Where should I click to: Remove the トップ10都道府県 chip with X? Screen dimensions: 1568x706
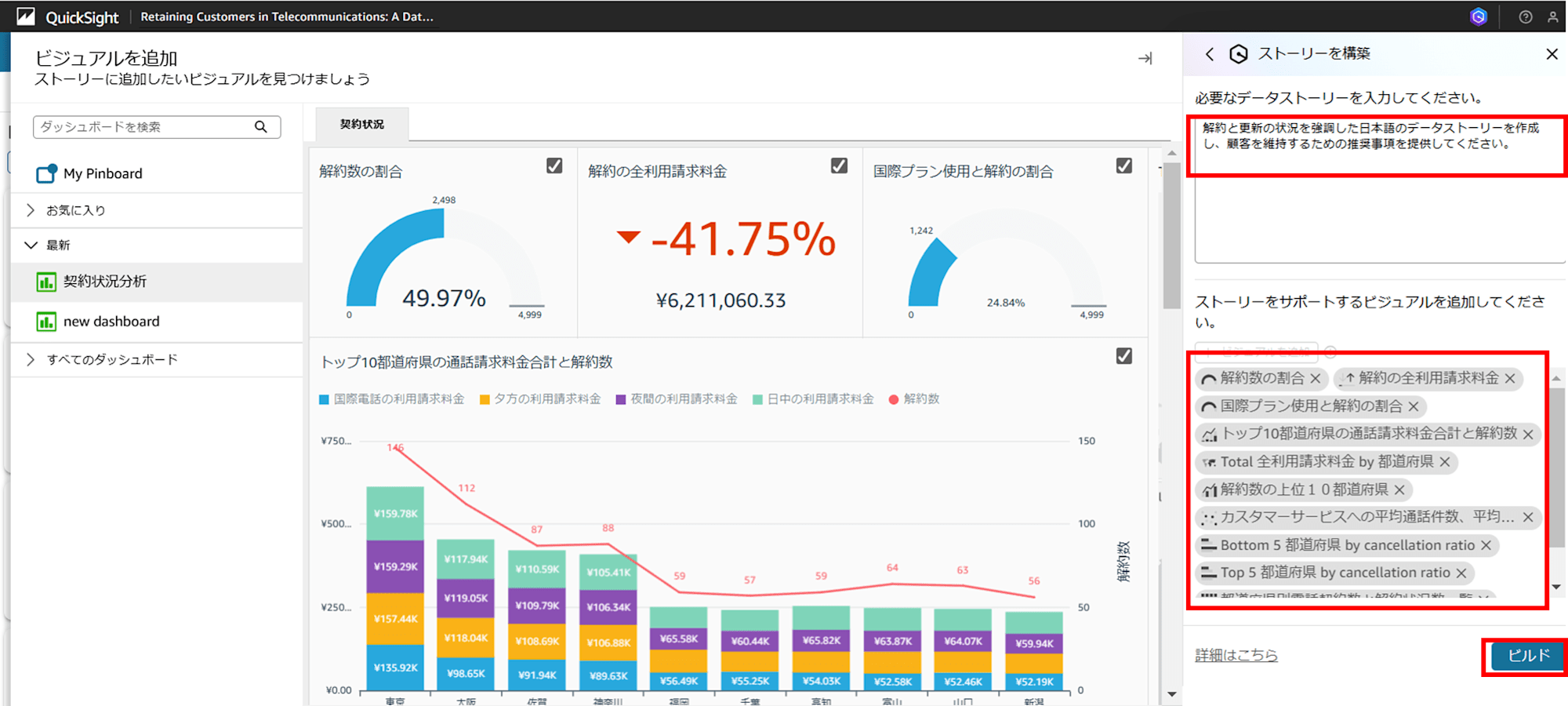tap(1528, 435)
